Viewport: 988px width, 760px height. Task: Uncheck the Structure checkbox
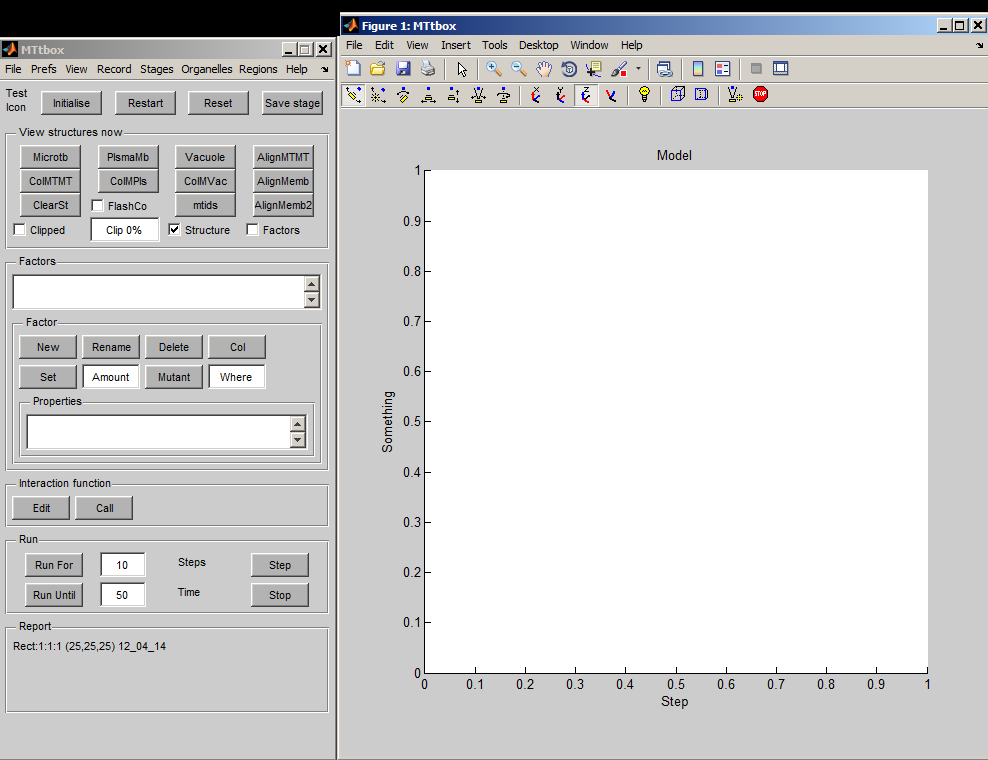175,230
